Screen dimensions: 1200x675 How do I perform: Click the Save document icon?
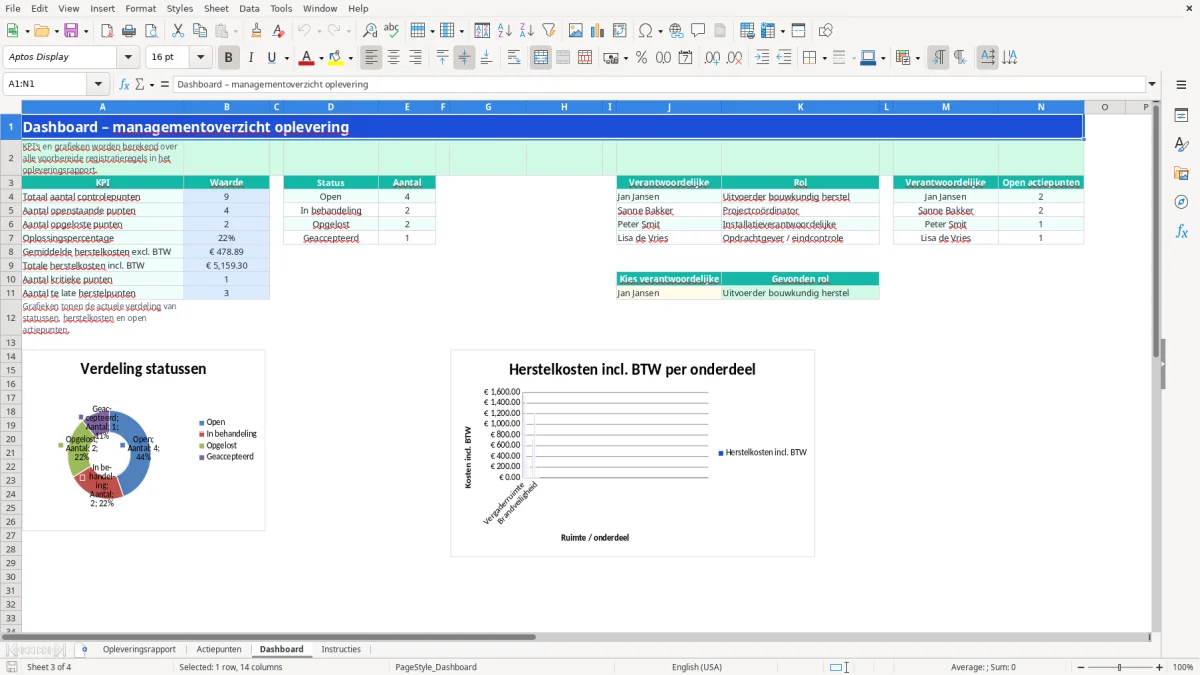71,31
